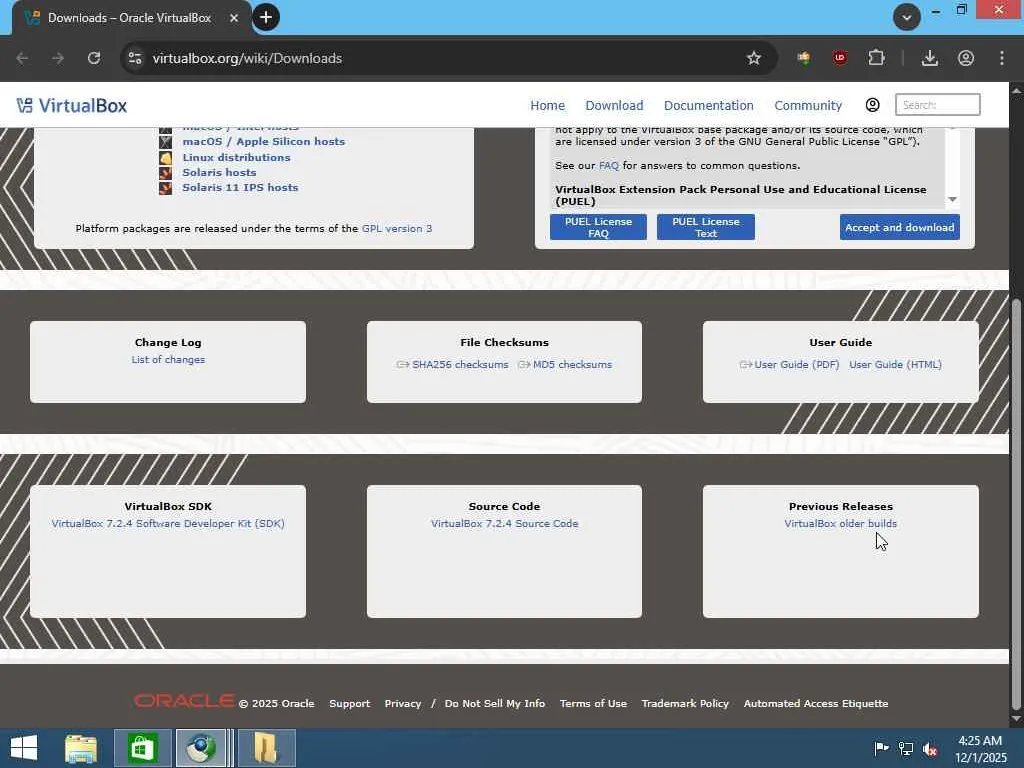
Task: Bookmark this page with the star icon
Action: (x=754, y=58)
